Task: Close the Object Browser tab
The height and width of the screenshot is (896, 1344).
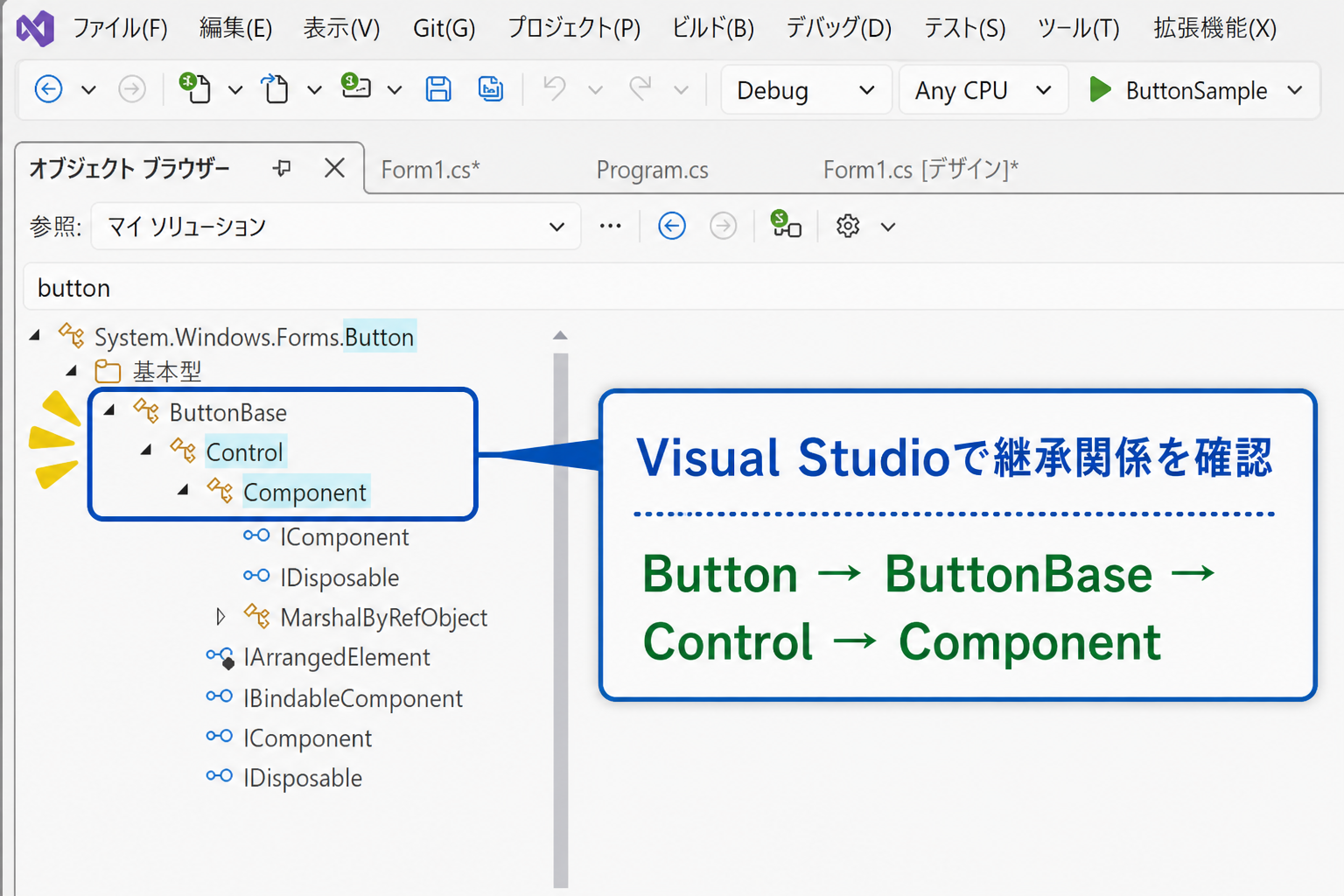Action: click(x=334, y=168)
